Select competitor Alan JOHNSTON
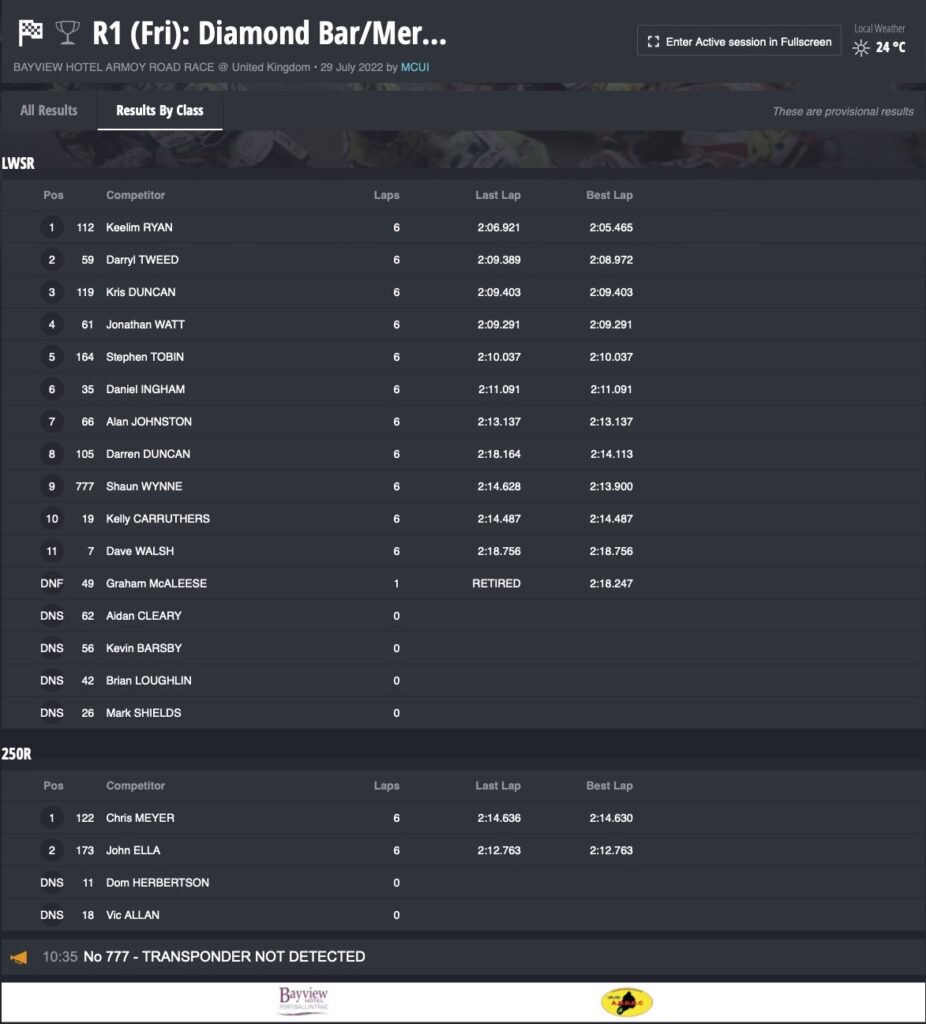The image size is (926, 1024). click(x=149, y=422)
